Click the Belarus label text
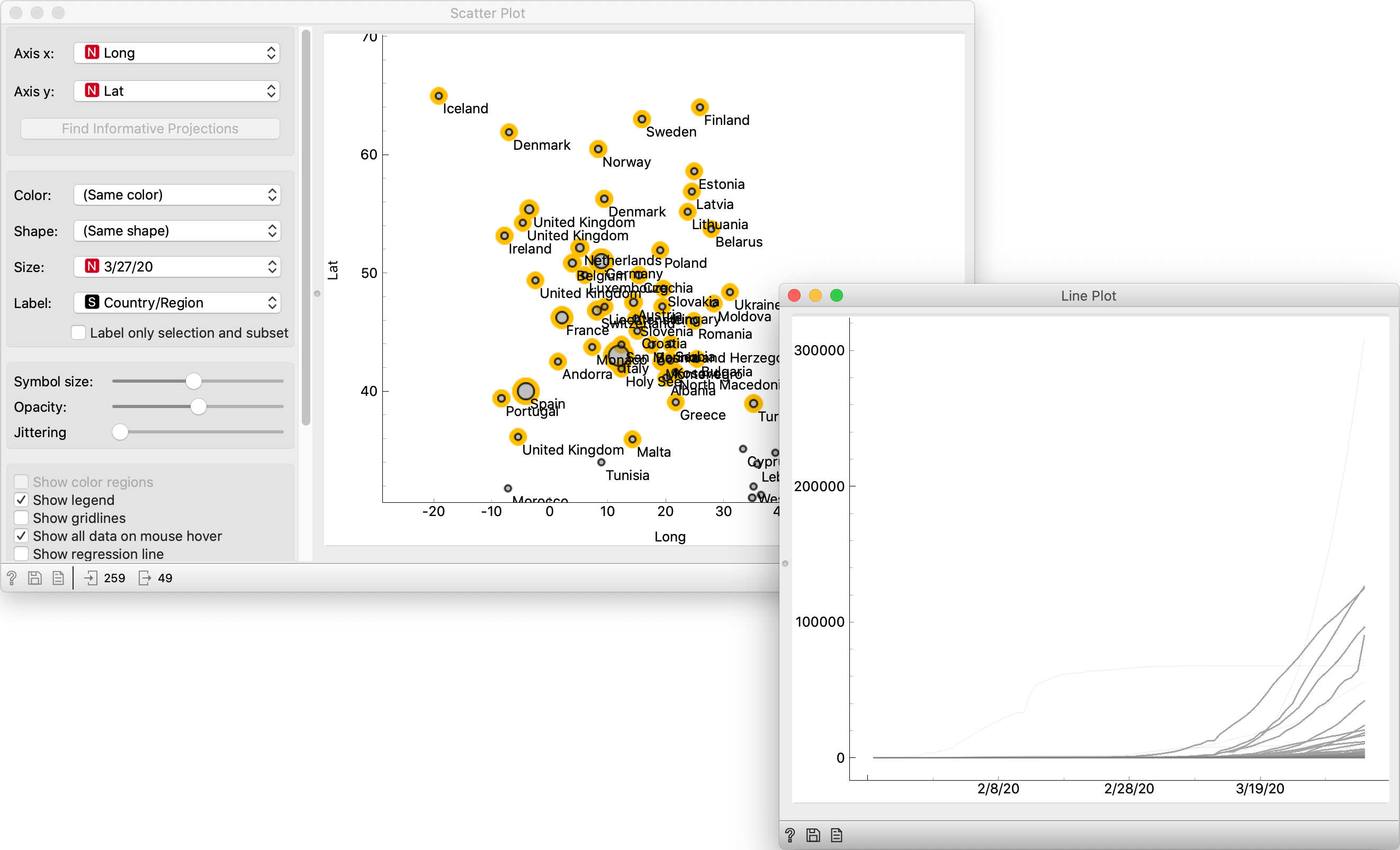The image size is (1400, 850). pyautogui.click(x=739, y=242)
